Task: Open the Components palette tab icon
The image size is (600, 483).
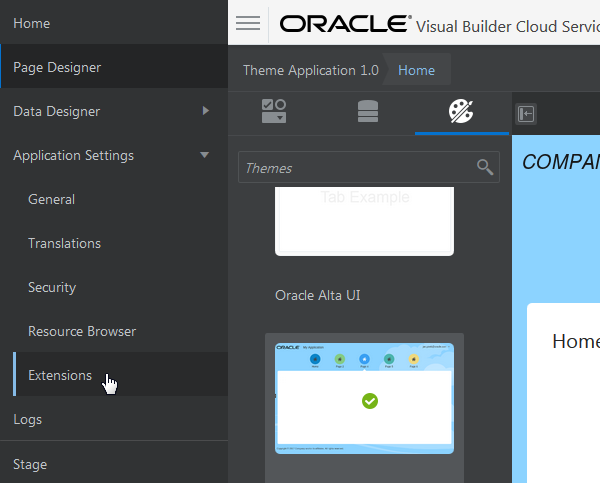Action: pos(274,111)
